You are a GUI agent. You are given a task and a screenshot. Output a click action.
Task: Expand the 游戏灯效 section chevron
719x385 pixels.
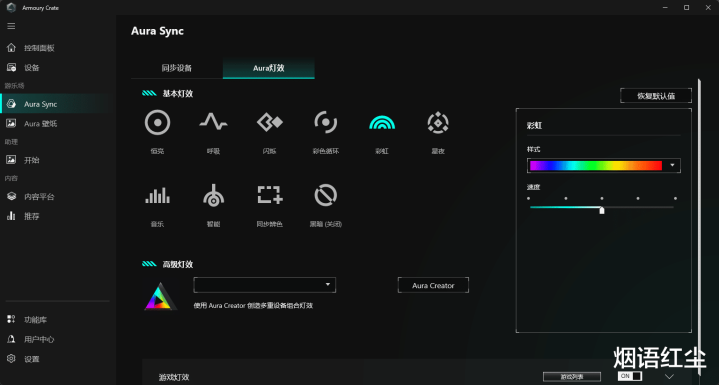point(669,376)
